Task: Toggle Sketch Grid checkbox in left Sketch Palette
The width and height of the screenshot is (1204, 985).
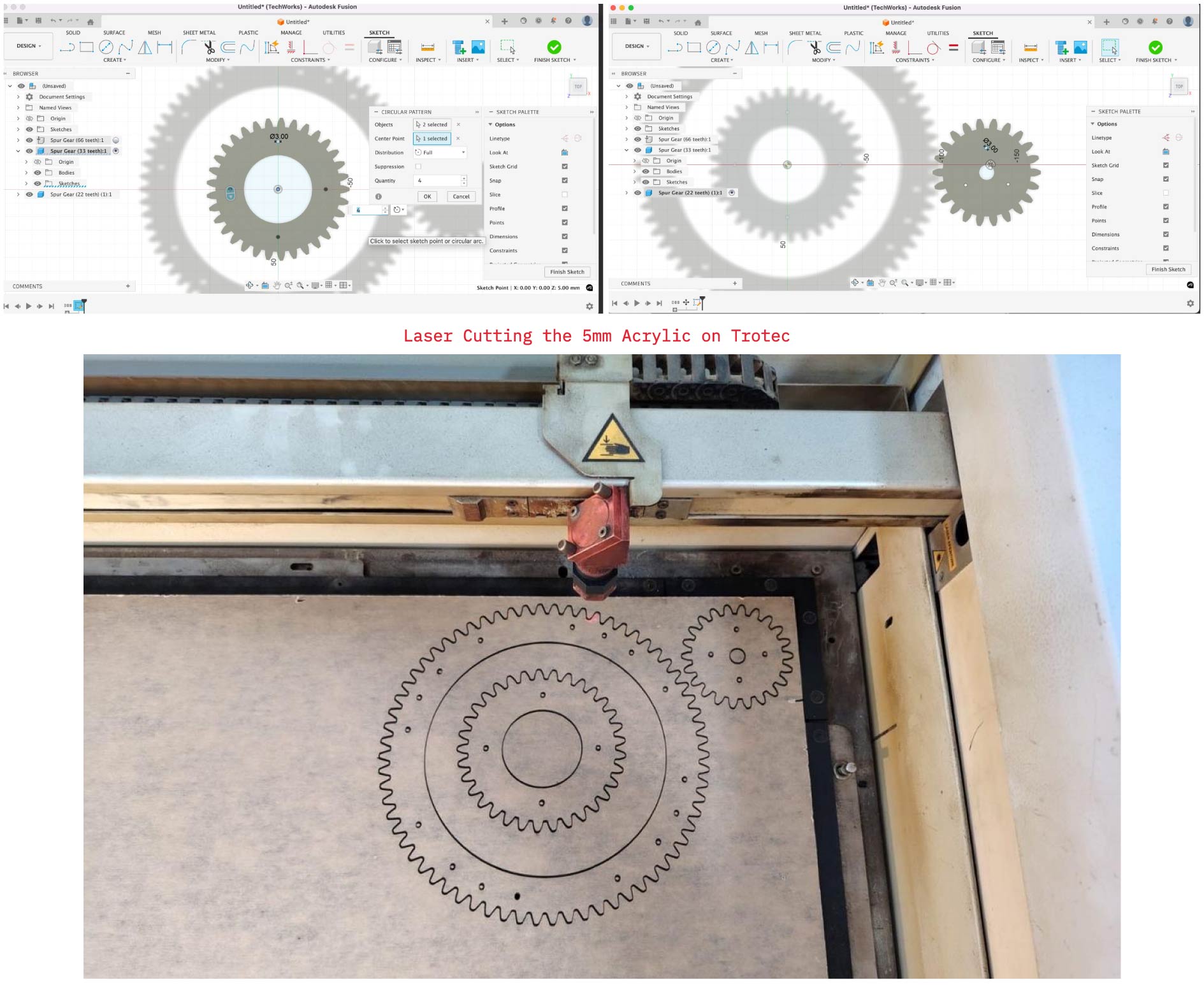Action: [565, 167]
